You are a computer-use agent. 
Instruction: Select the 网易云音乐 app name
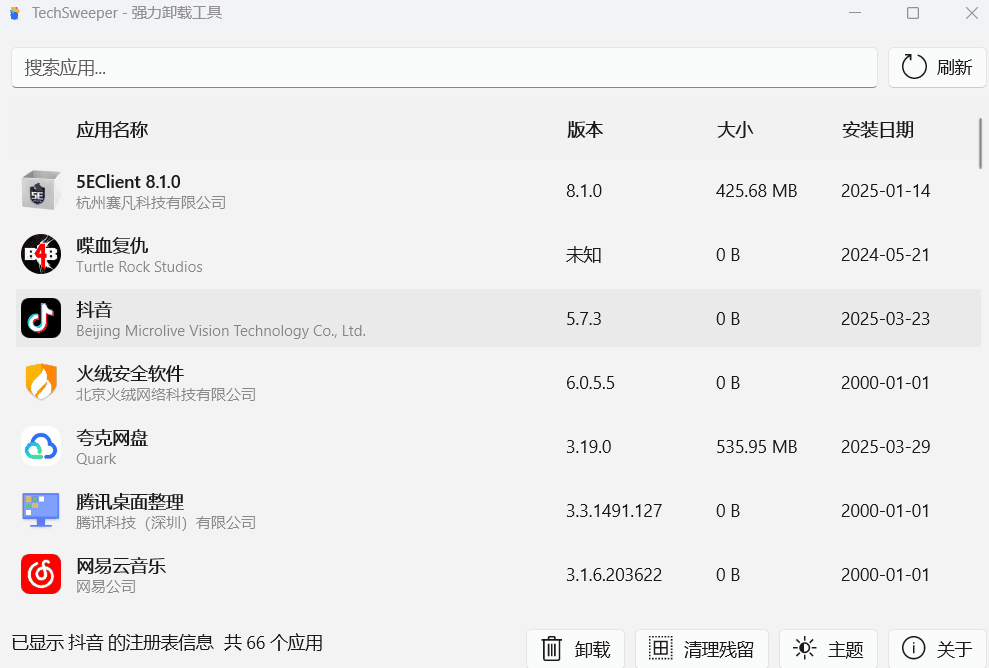pos(121,566)
